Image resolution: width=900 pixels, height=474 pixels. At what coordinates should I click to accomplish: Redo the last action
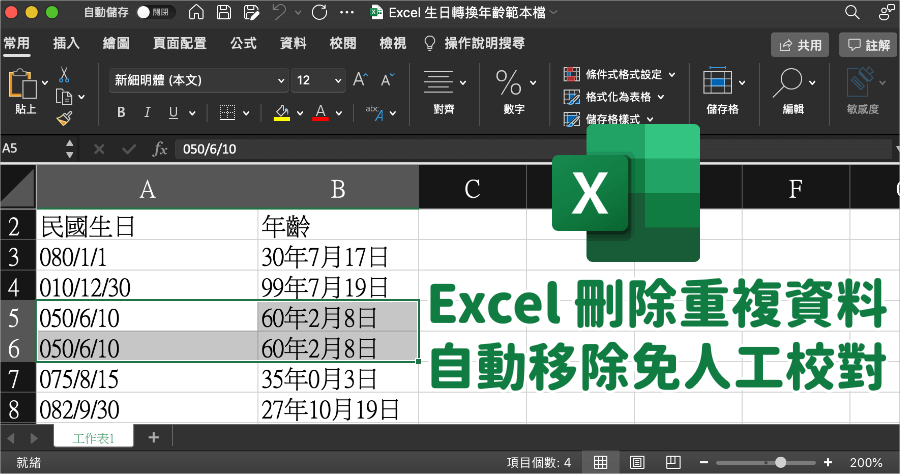tap(320, 12)
